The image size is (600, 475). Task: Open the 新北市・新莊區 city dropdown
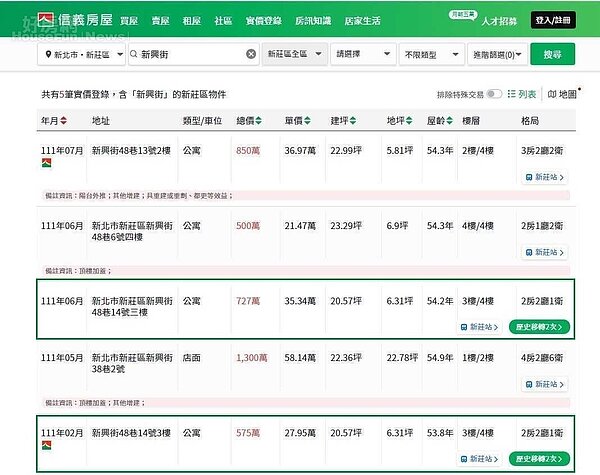coord(82,54)
